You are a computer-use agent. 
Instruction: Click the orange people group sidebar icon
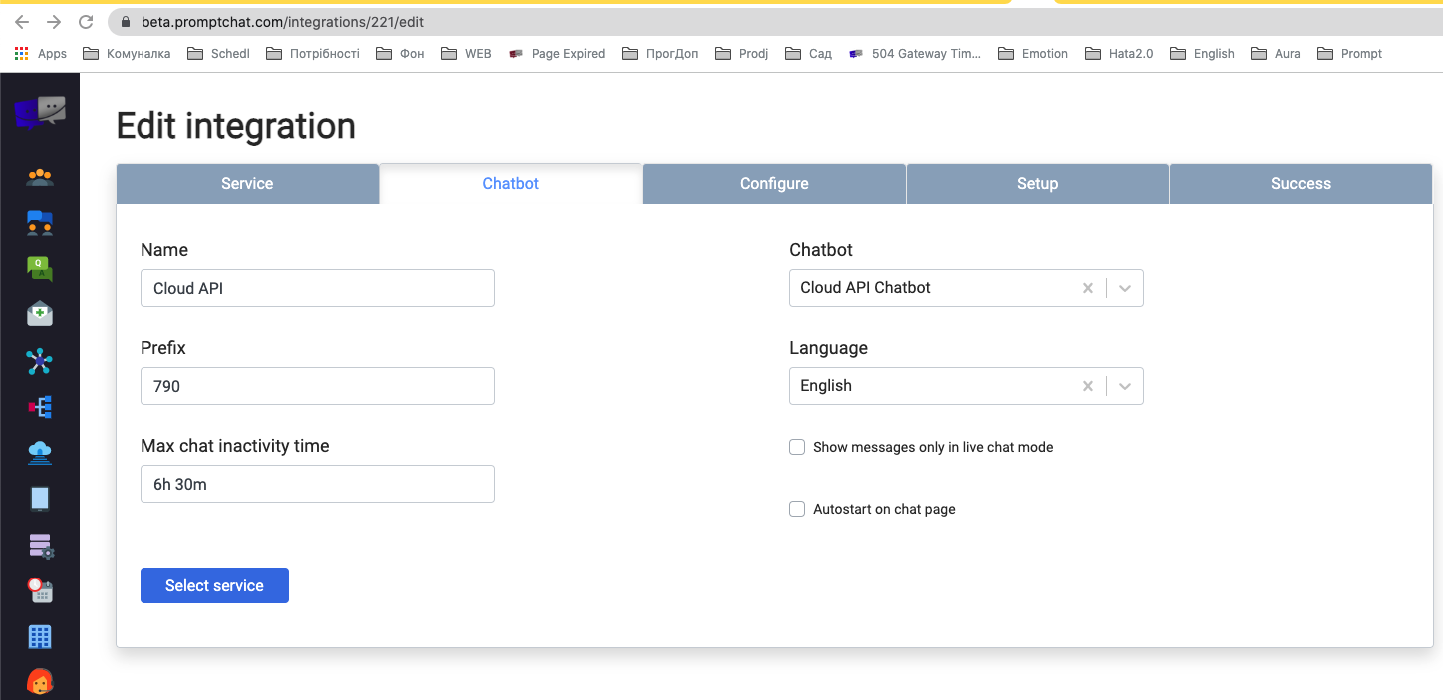(x=40, y=177)
